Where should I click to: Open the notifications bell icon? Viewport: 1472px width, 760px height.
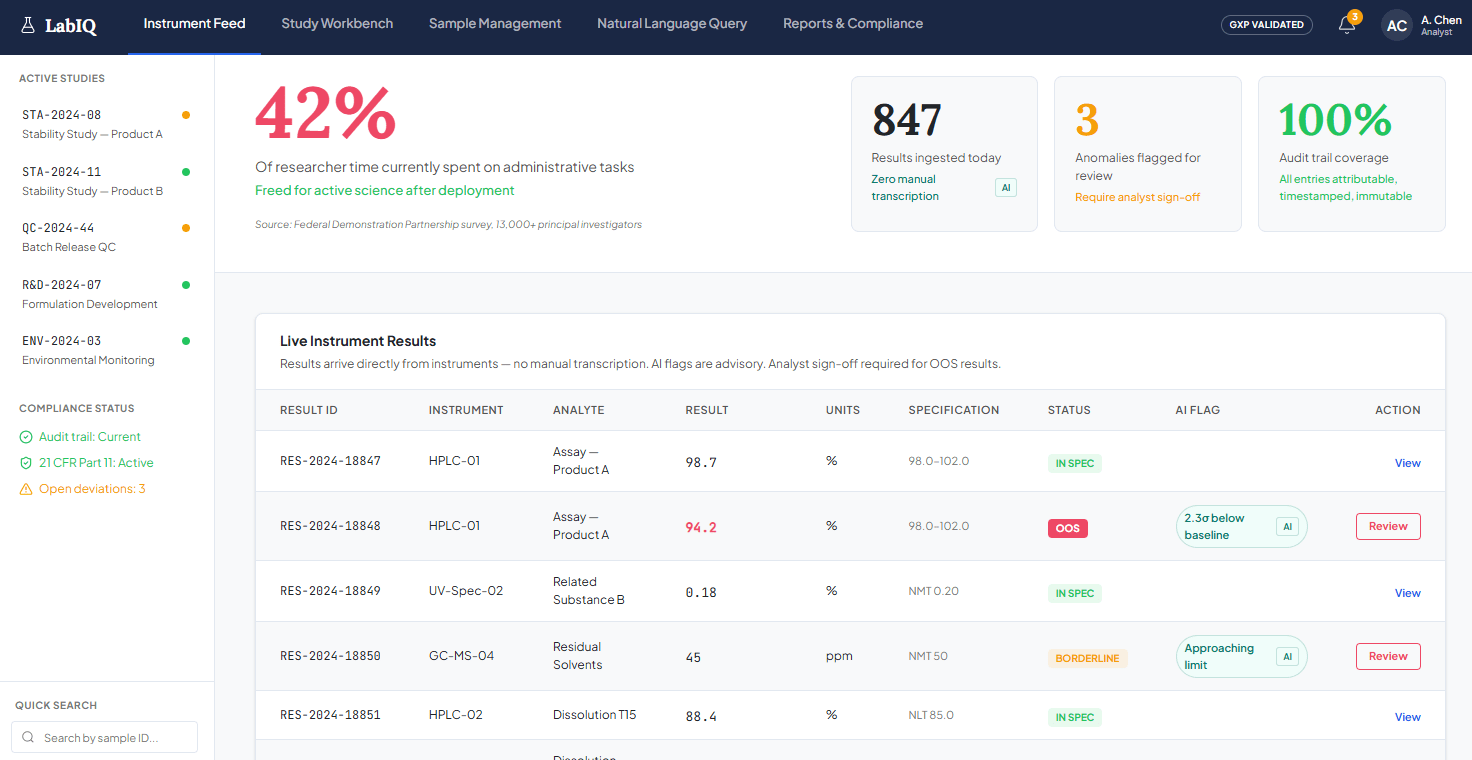point(1347,25)
